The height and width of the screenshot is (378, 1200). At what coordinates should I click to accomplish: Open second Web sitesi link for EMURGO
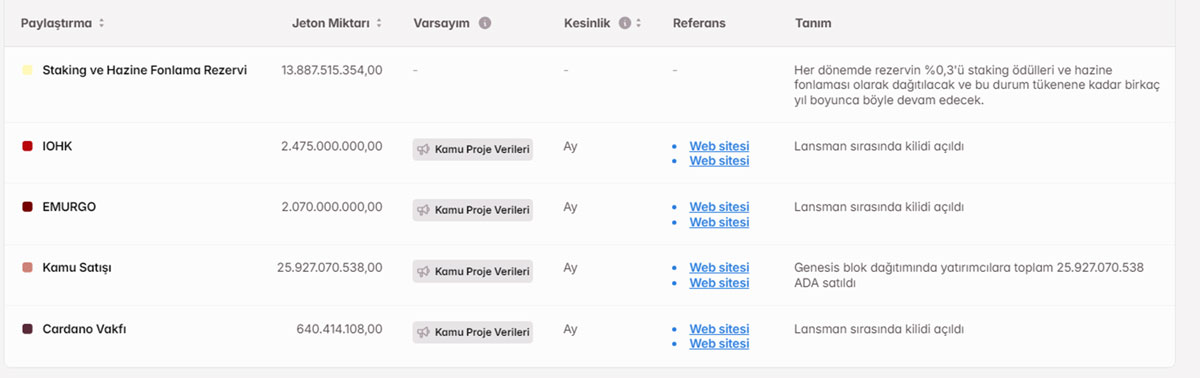[719, 222]
